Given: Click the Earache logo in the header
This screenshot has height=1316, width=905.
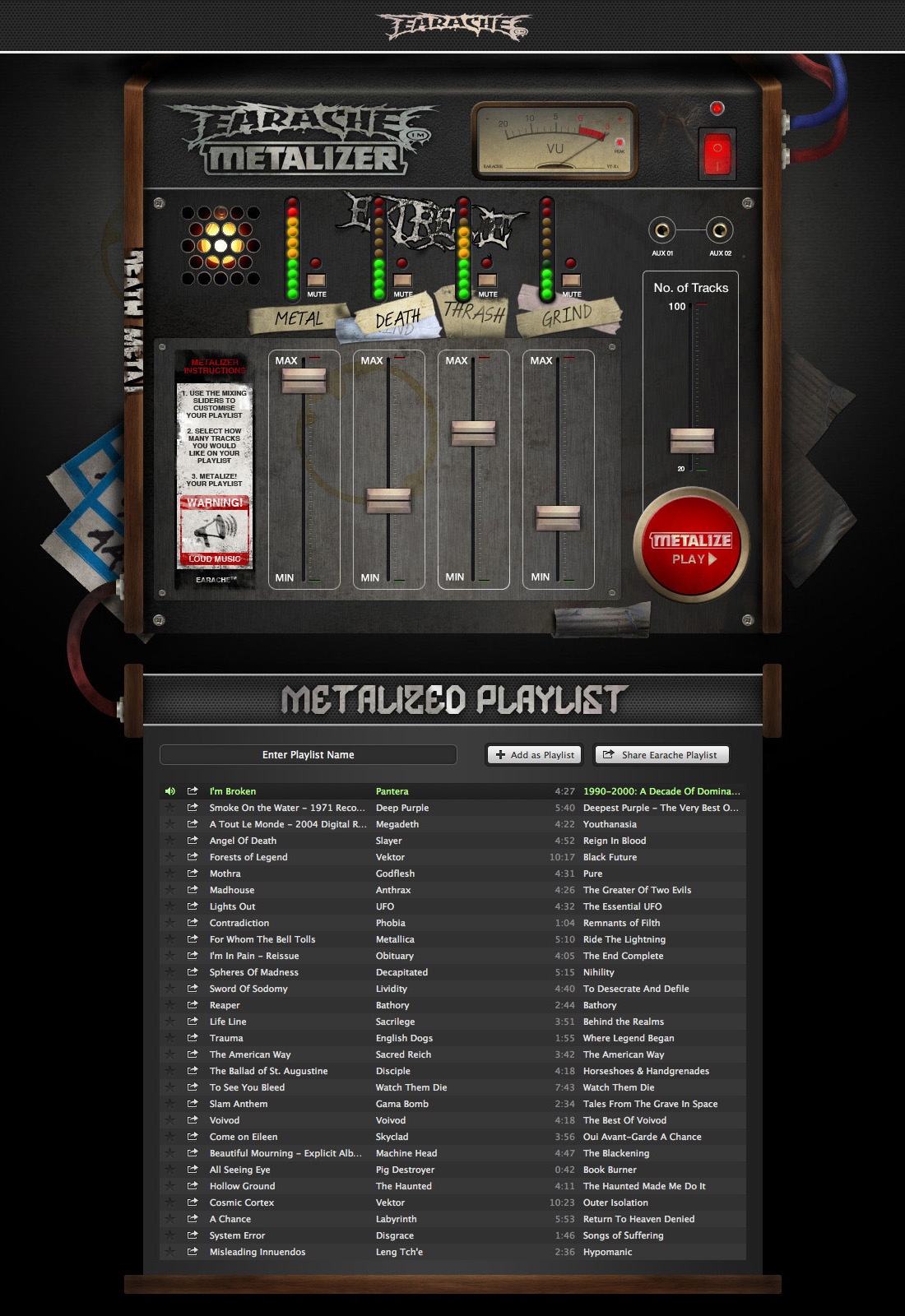Looking at the screenshot, I should [x=453, y=26].
